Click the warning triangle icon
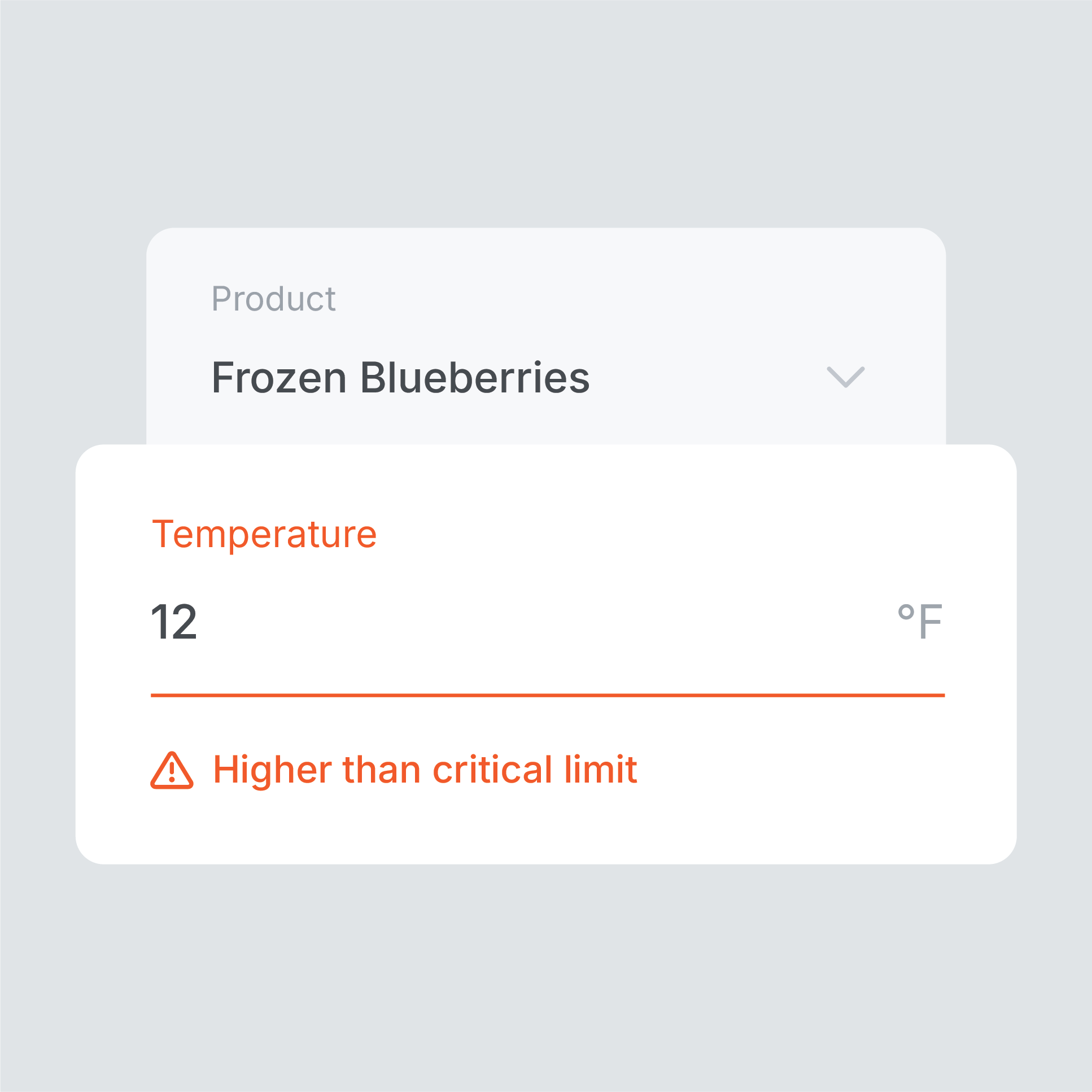This screenshot has width=1092, height=1092. (172, 770)
